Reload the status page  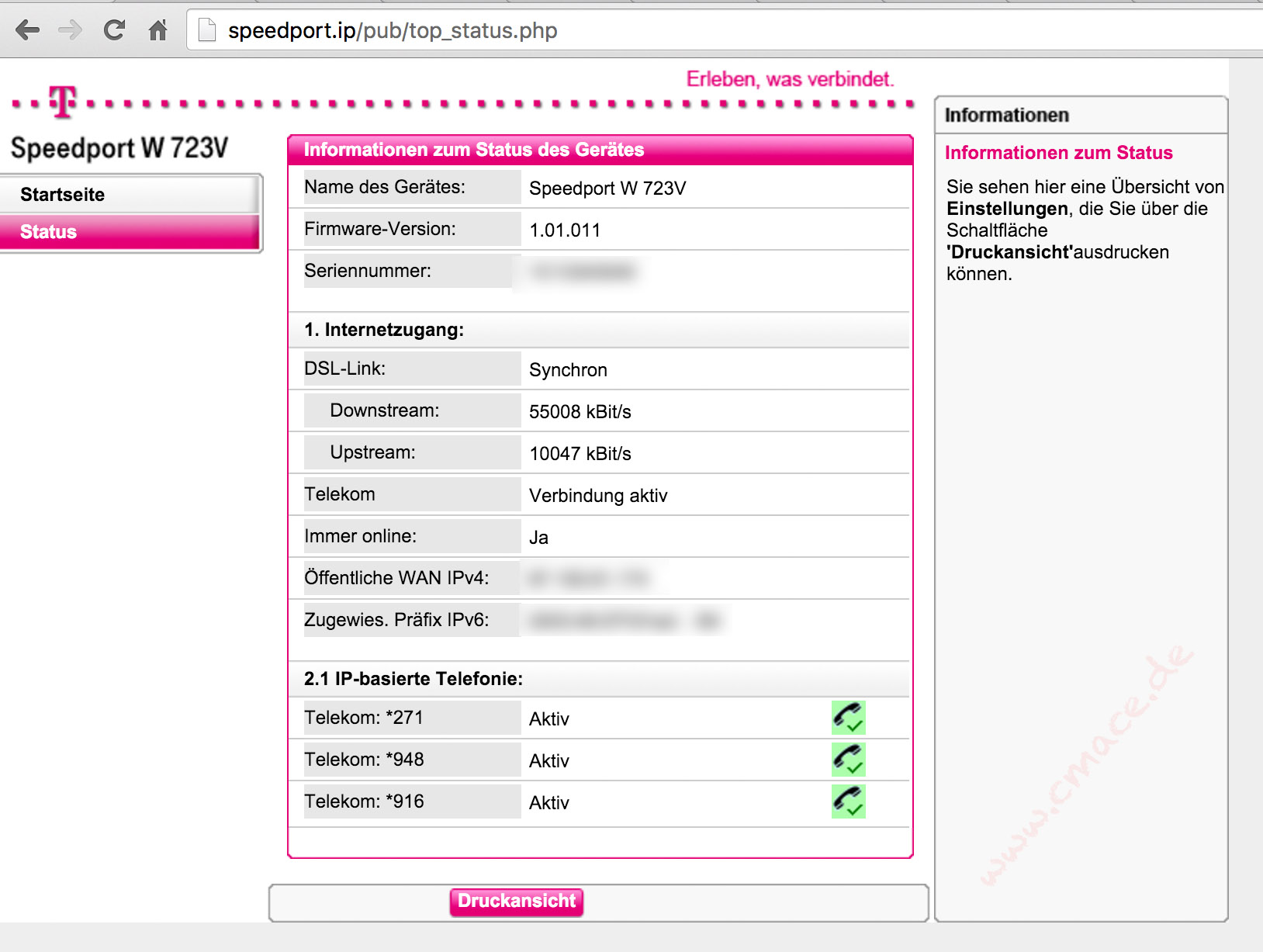[114, 30]
